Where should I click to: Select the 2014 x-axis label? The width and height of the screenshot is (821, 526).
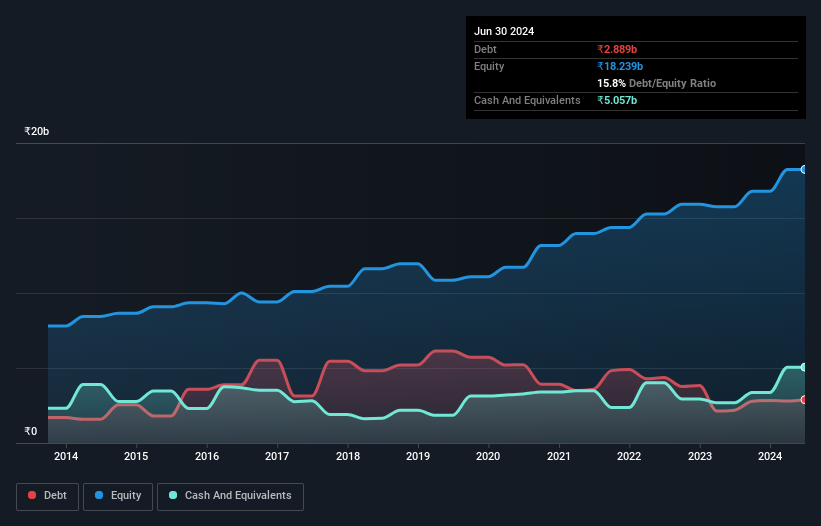point(66,456)
